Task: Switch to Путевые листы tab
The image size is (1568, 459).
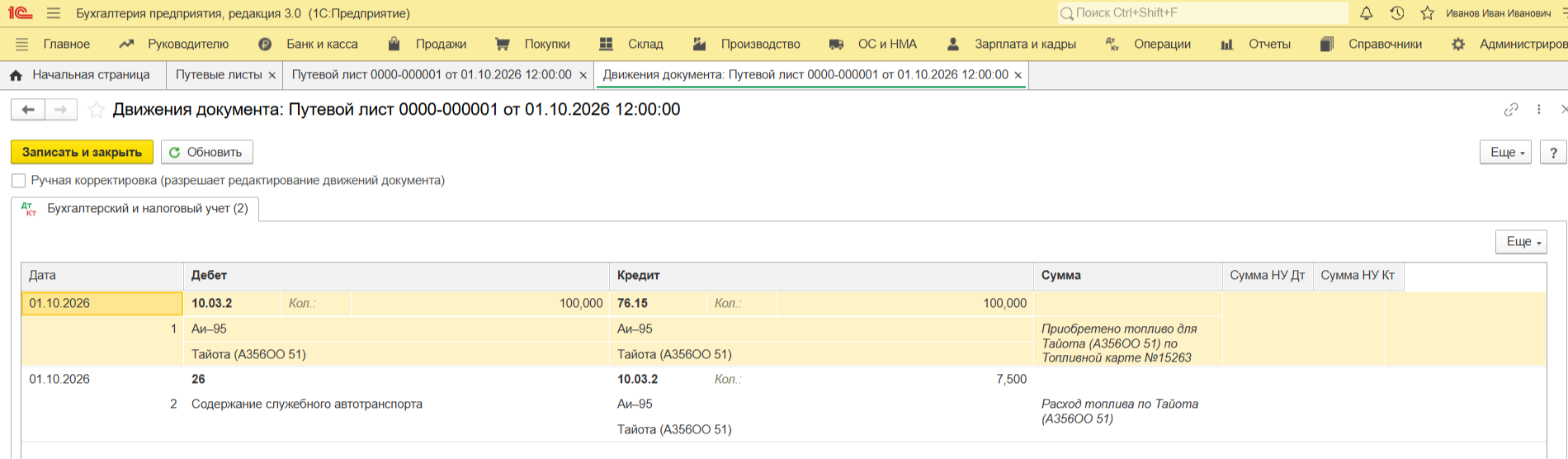Action: tap(219, 75)
